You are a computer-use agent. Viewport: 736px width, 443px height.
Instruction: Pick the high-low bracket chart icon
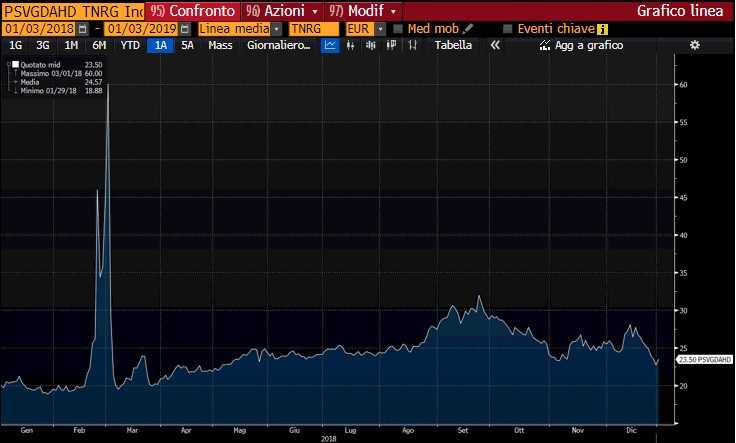(x=412, y=45)
